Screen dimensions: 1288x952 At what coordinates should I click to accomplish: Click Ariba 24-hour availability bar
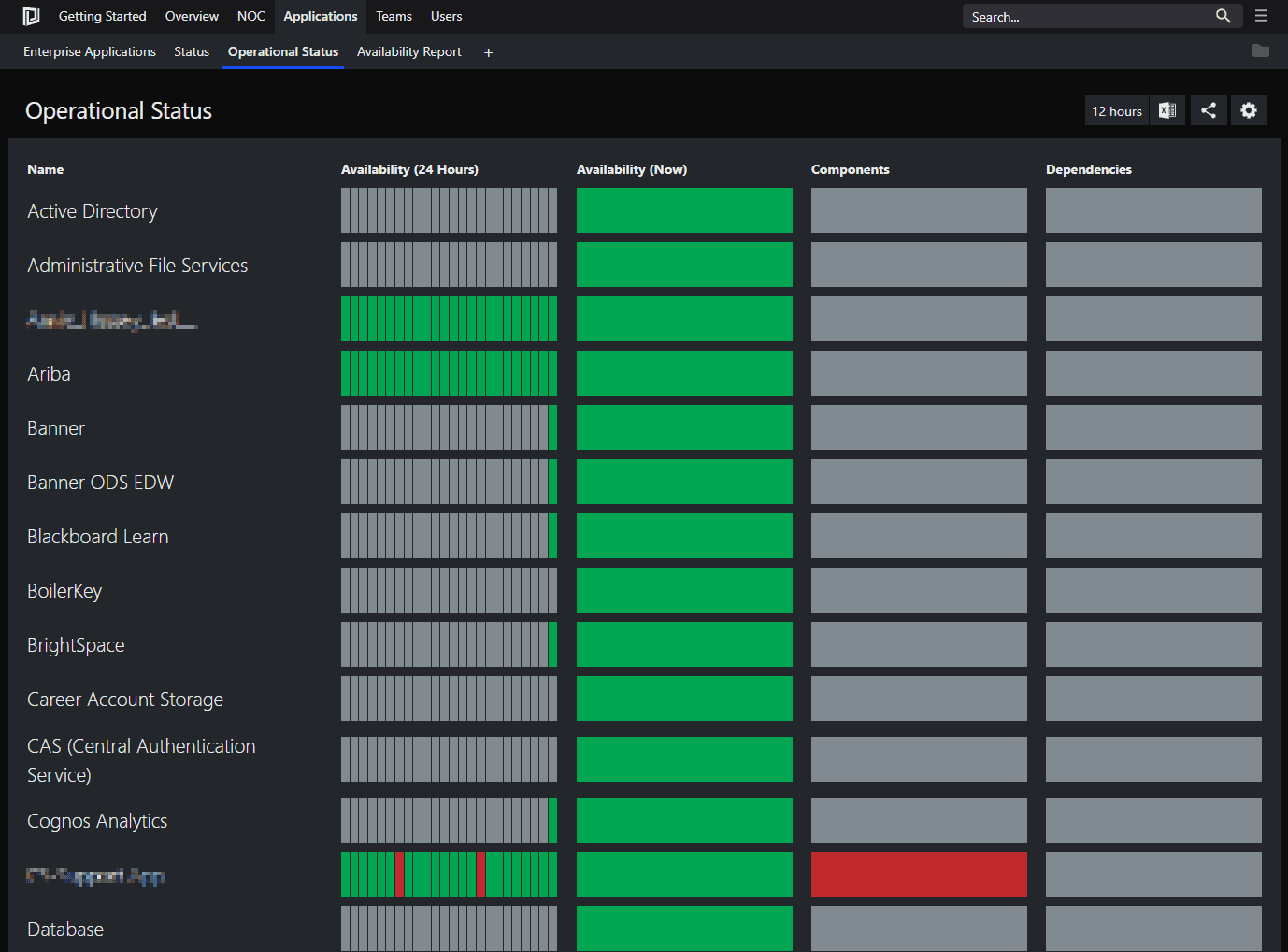449,373
